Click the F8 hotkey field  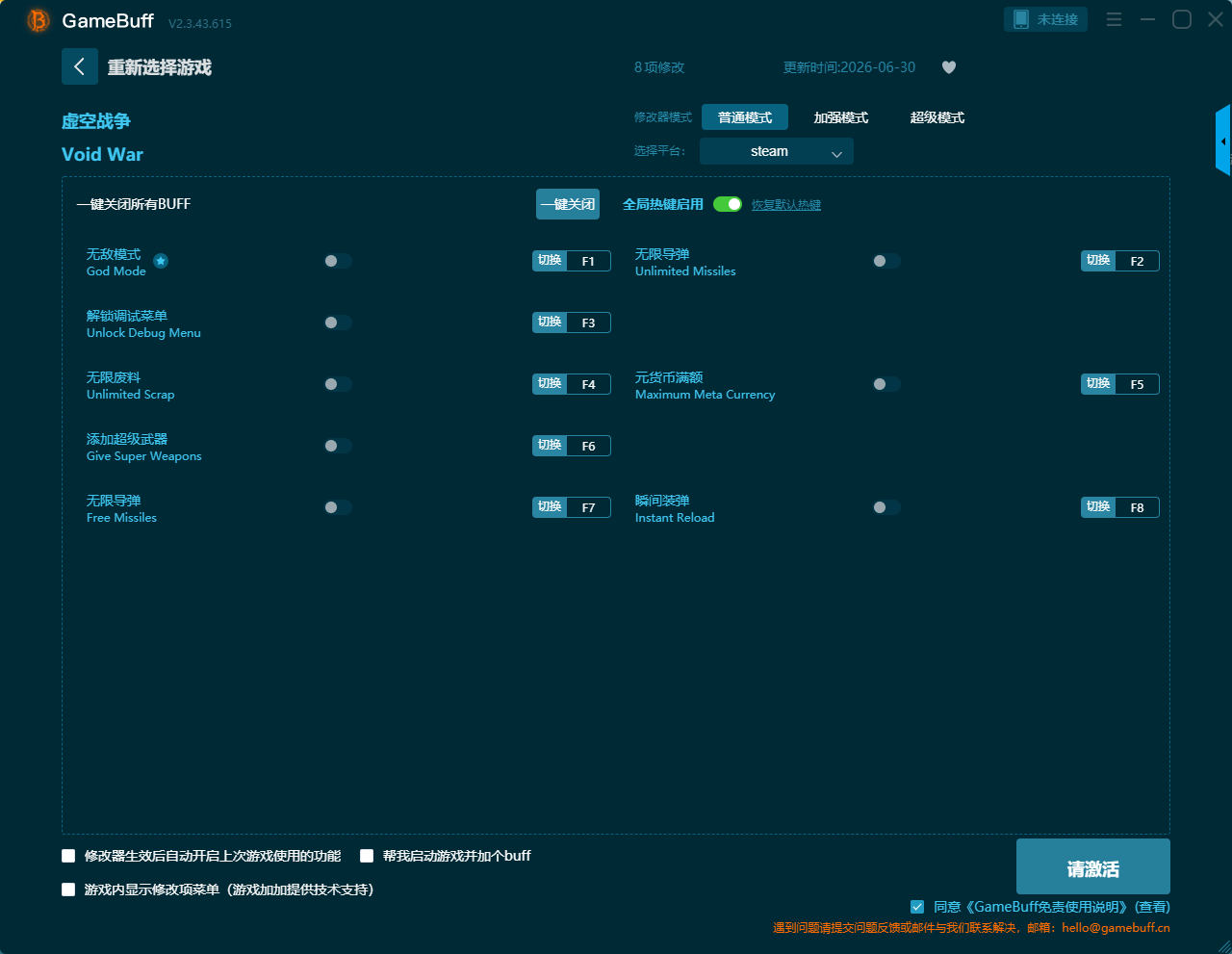coord(1137,507)
